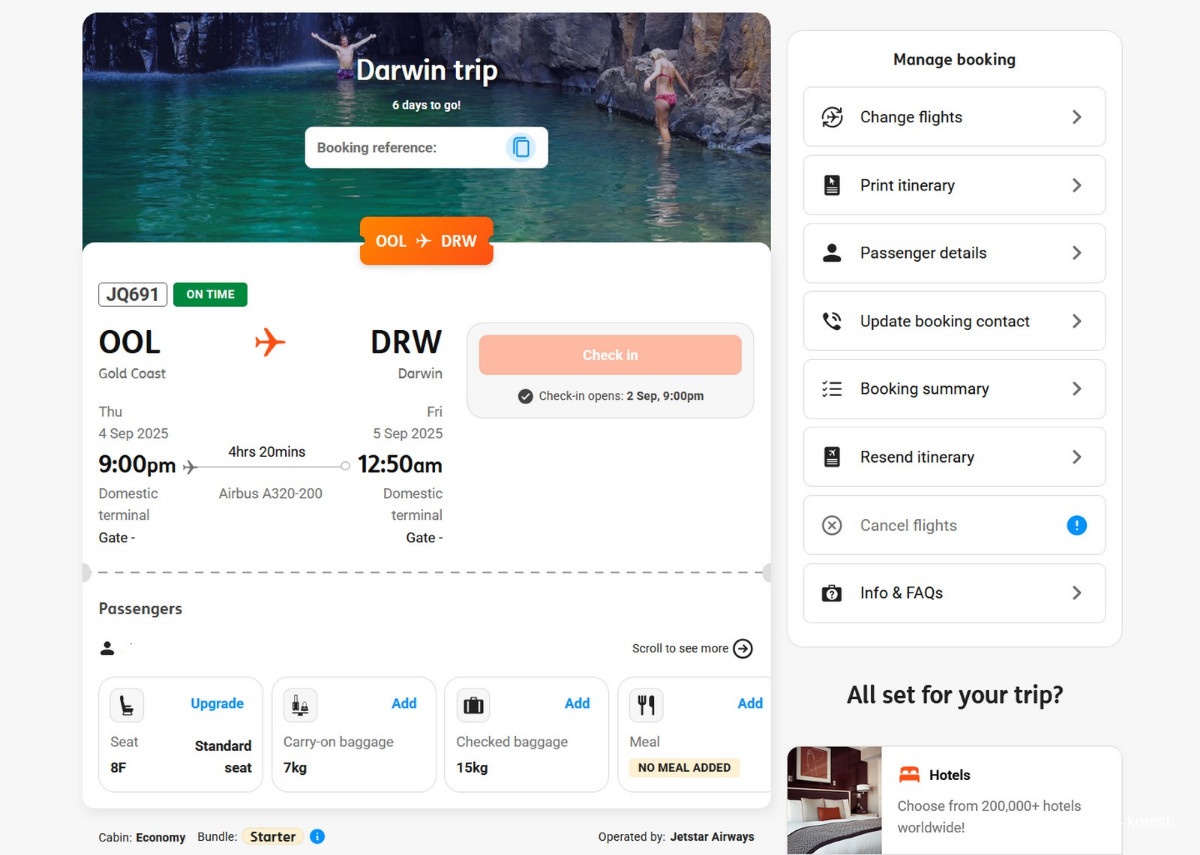The height and width of the screenshot is (855, 1200).
Task: Copy the booking reference with the clipboard icon
Action: tap(521, 148)
